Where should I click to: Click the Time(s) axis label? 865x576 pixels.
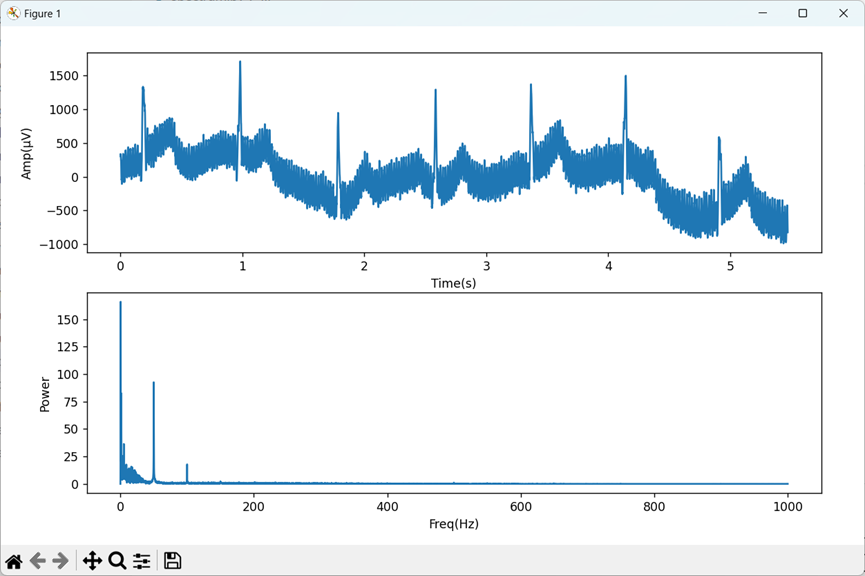(453, 283)
